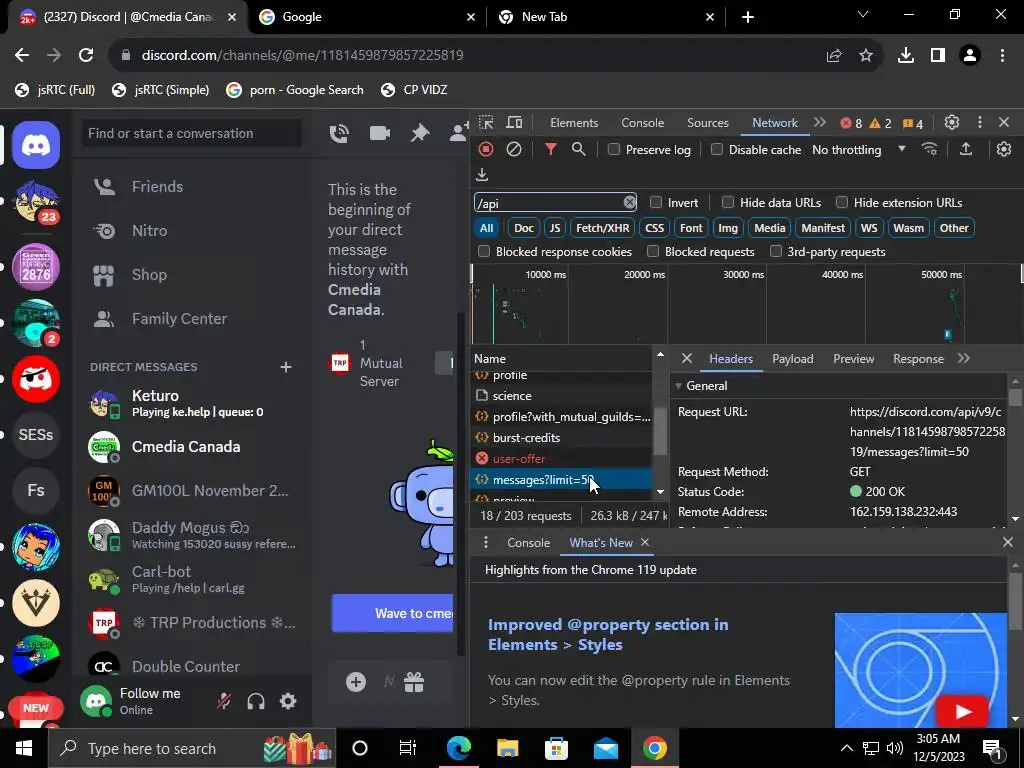Filter requests by WS type
This screenshot has width=1024, height=768.
point(869,228)
